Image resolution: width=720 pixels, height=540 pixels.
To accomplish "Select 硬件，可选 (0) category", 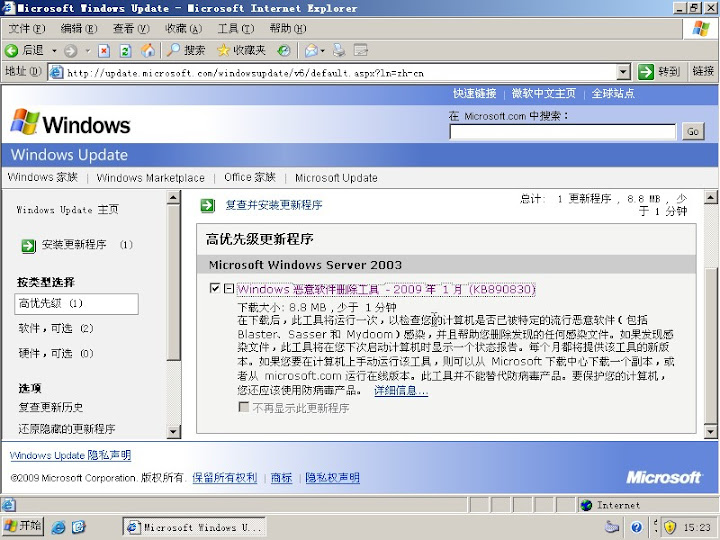I will pos(56,353).
